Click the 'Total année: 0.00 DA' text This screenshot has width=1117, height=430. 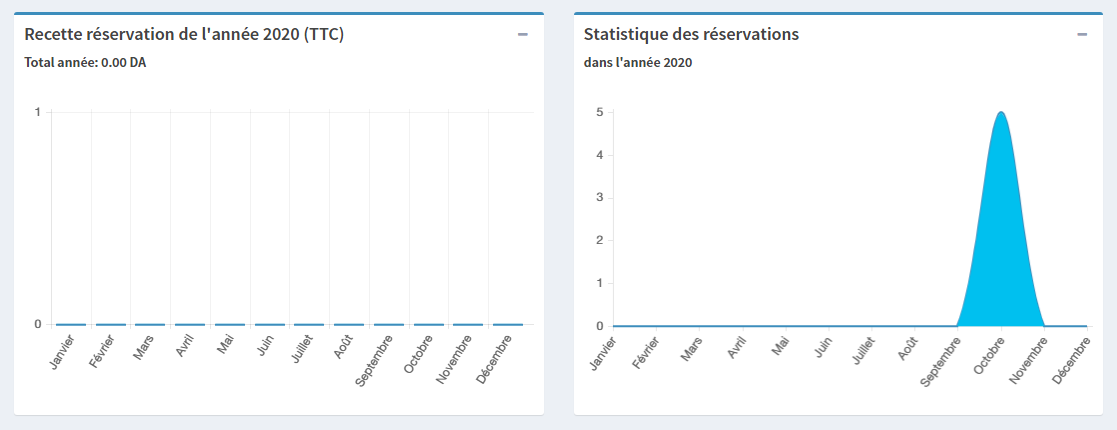[85, 62]
